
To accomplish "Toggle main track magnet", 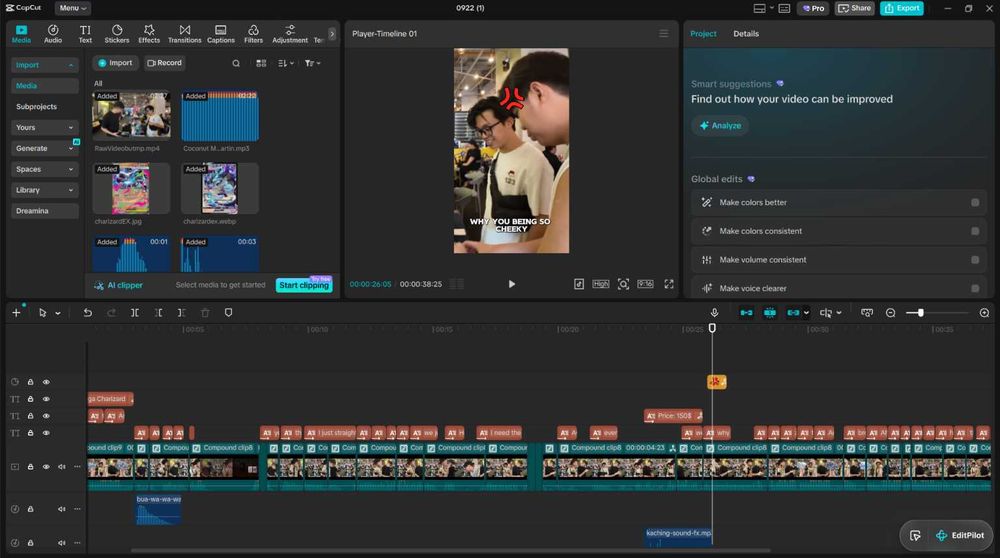I will [x=746, y=312].
